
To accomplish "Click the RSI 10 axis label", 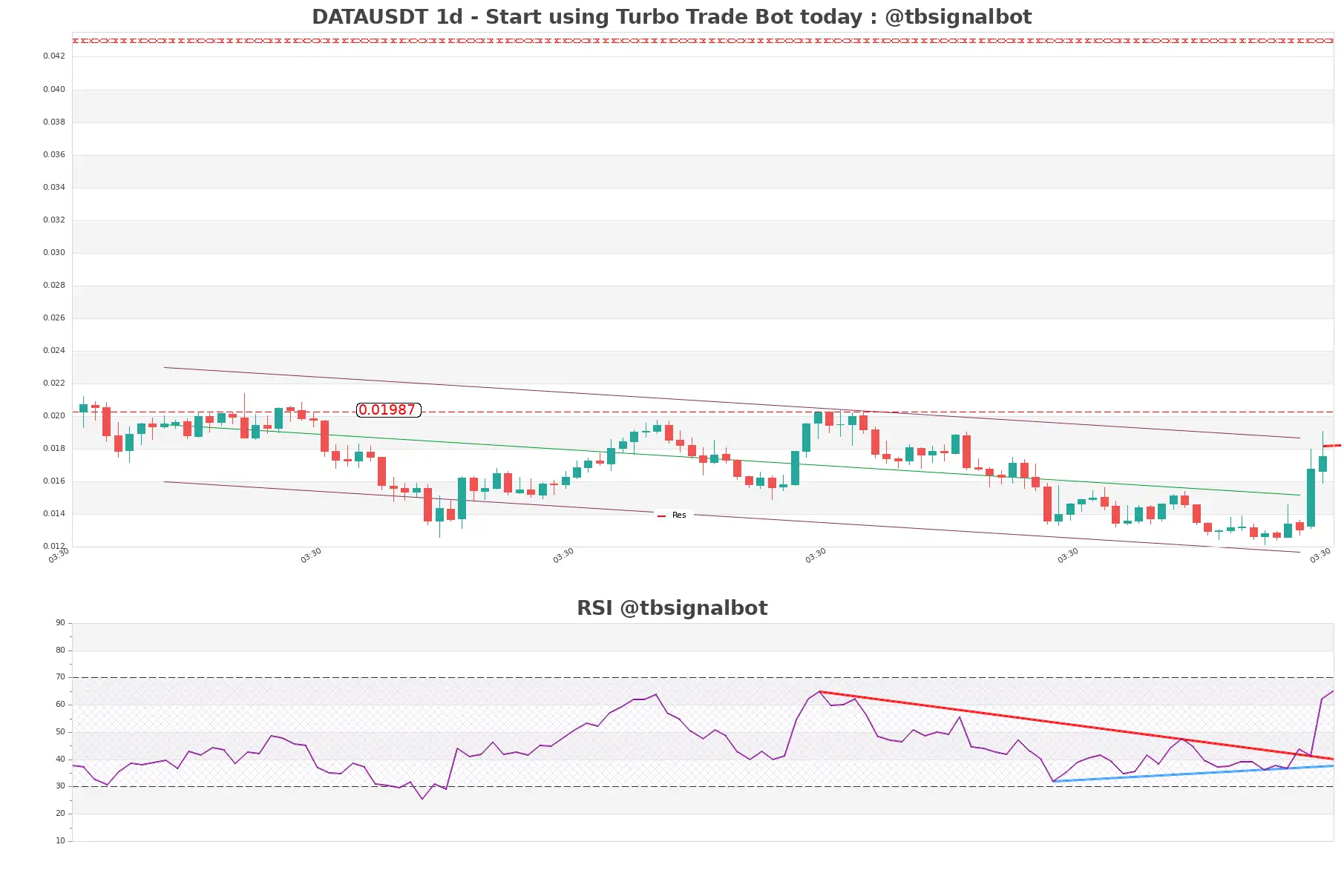I will pos(60,841).
